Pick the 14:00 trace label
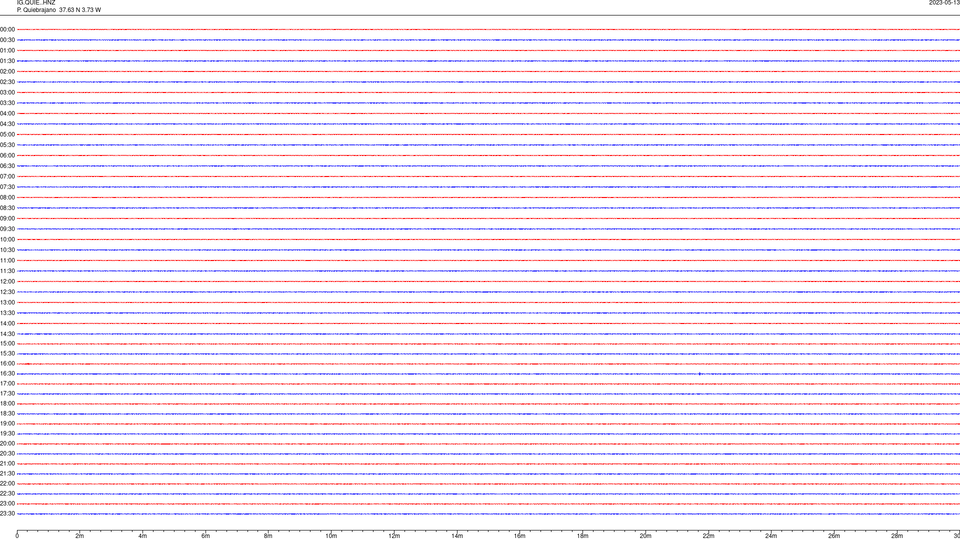Image resolution: width=960 pixels, height=540 pixels. pyautogui.click(x=7, y=323)
